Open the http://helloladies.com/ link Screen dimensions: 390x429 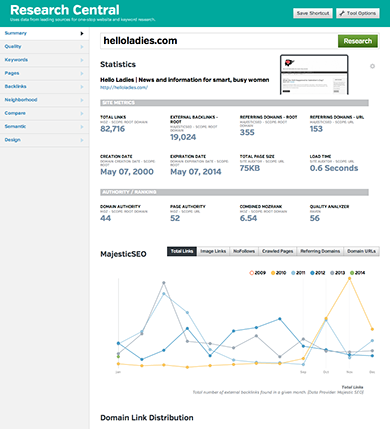pyautogui.click(x=124, y=87)
